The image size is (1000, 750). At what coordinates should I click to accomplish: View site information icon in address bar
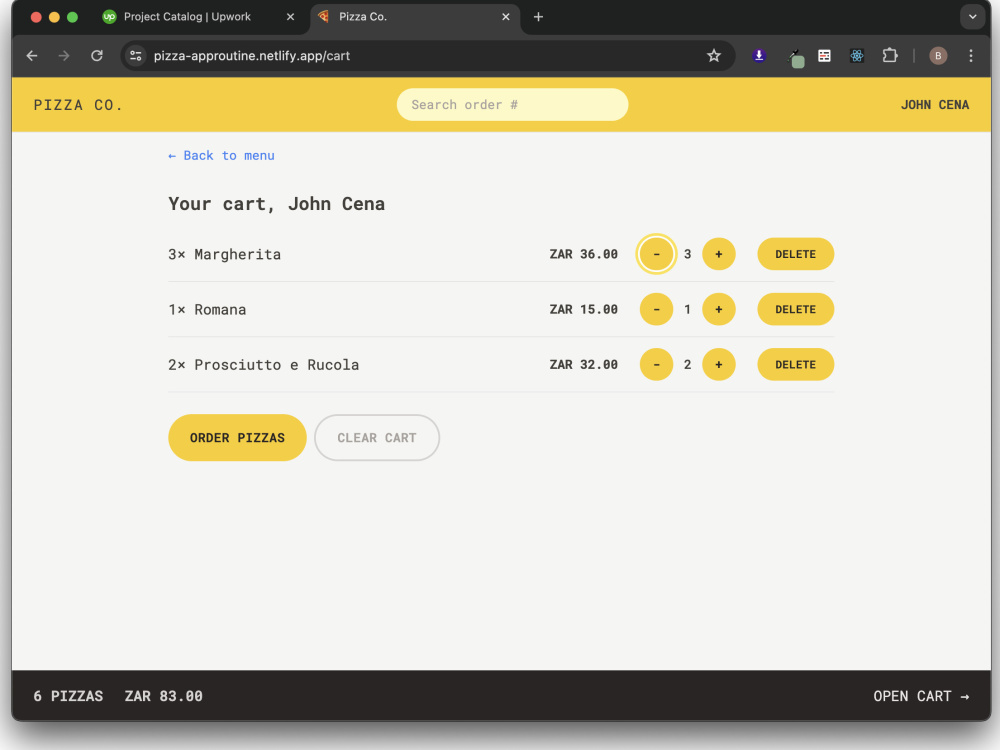pos(136,56)
